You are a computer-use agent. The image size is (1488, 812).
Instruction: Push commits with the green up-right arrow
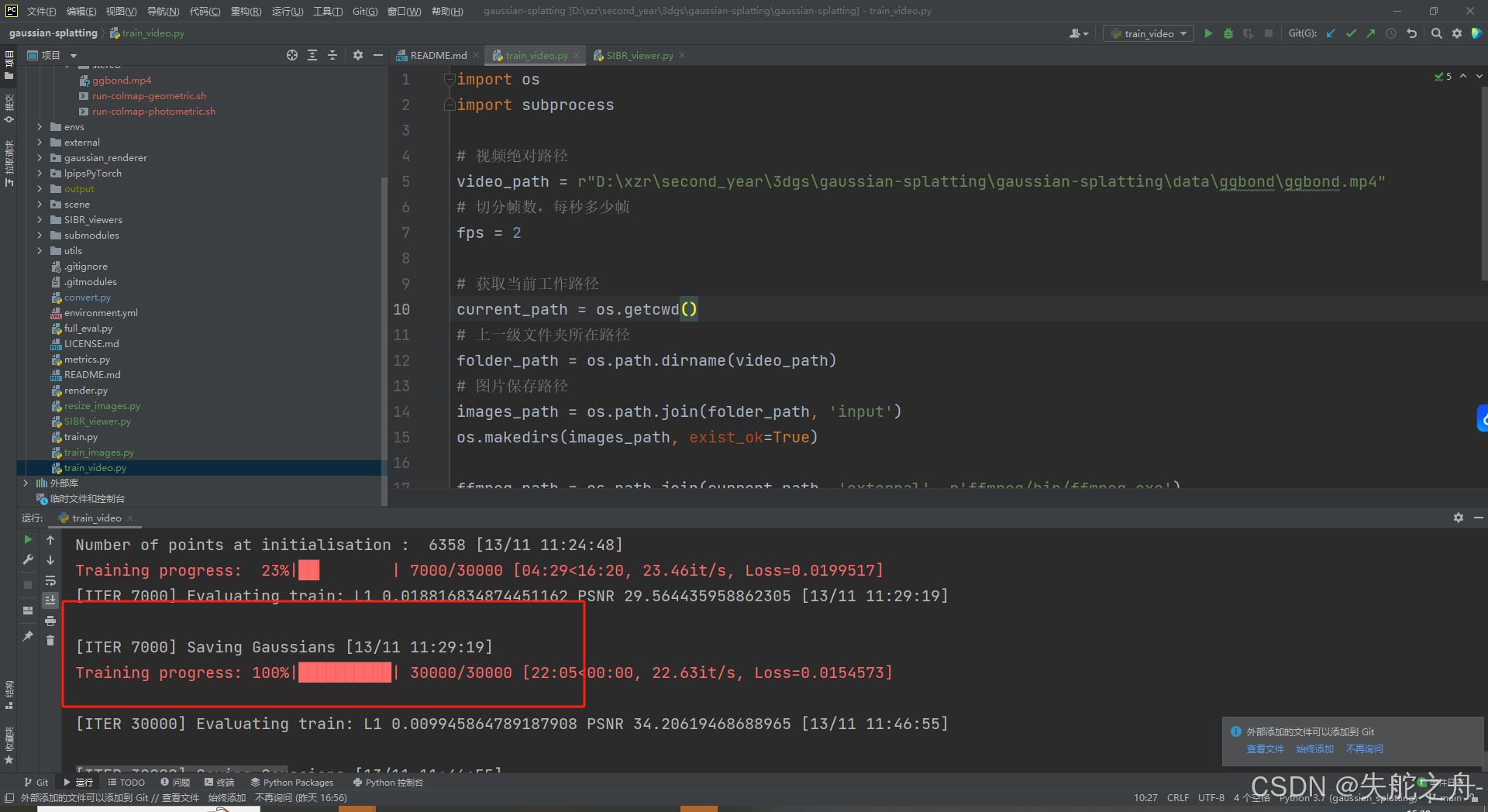pos(1371,33)
